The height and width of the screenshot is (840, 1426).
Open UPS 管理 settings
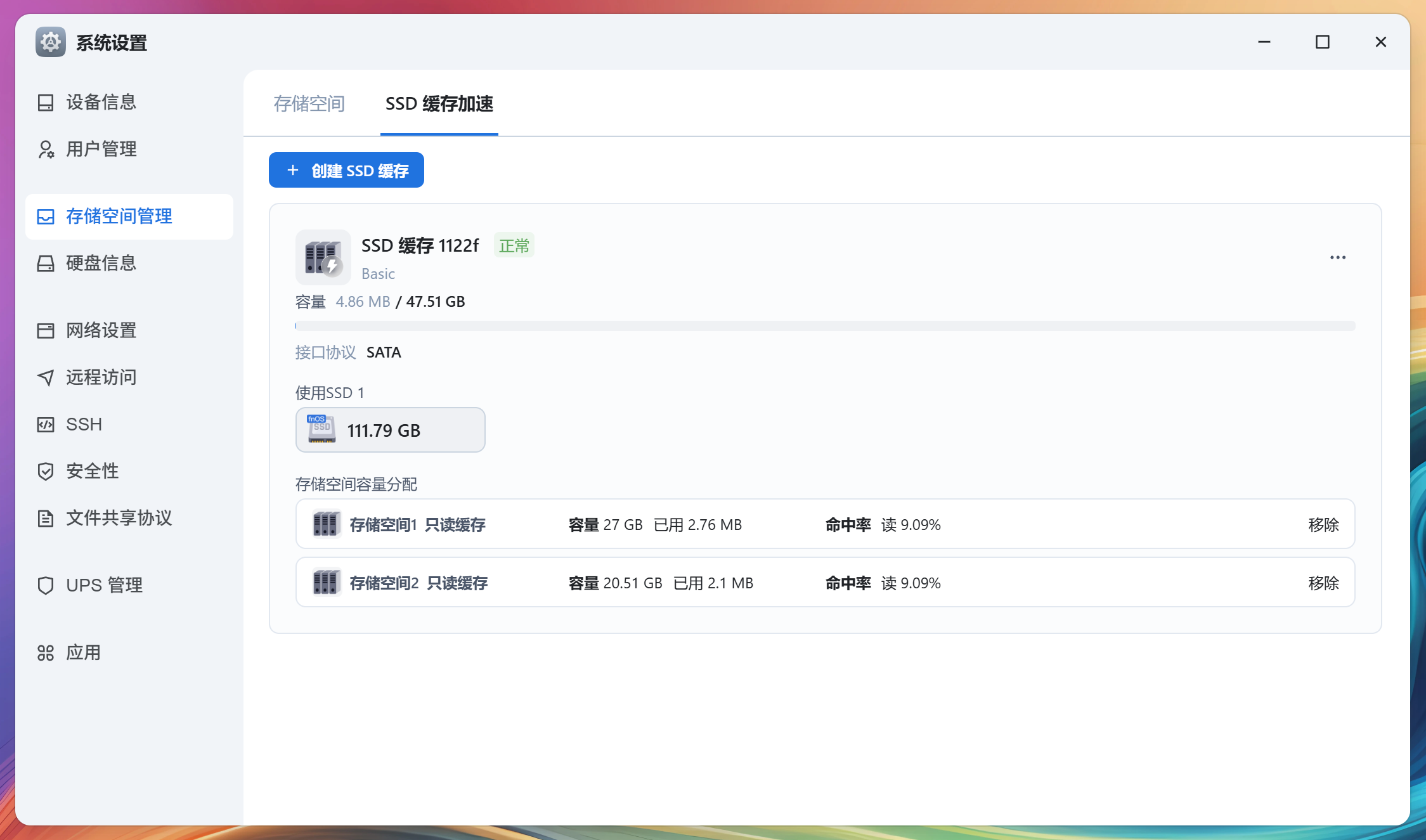click(x=104, y=585)
